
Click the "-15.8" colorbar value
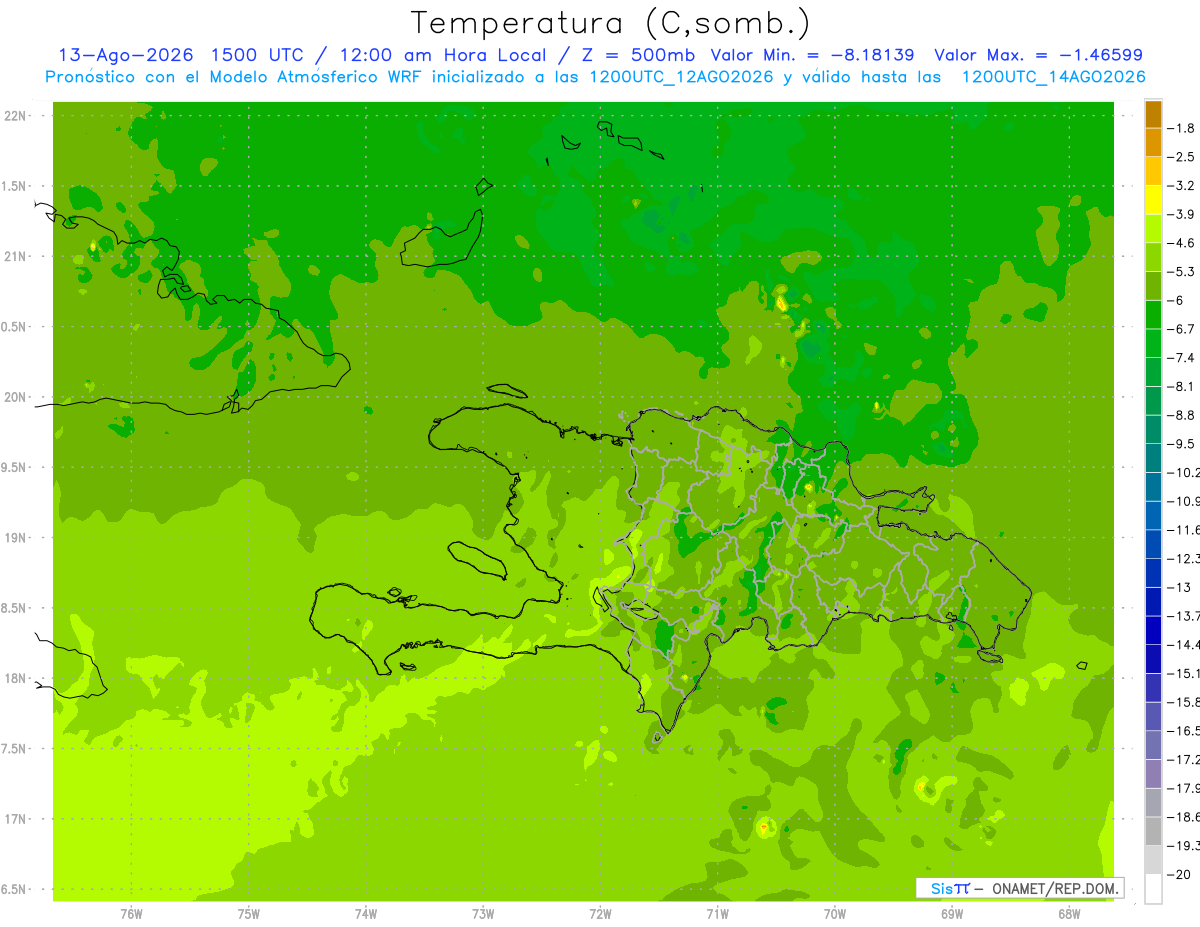click(1183, 702)
